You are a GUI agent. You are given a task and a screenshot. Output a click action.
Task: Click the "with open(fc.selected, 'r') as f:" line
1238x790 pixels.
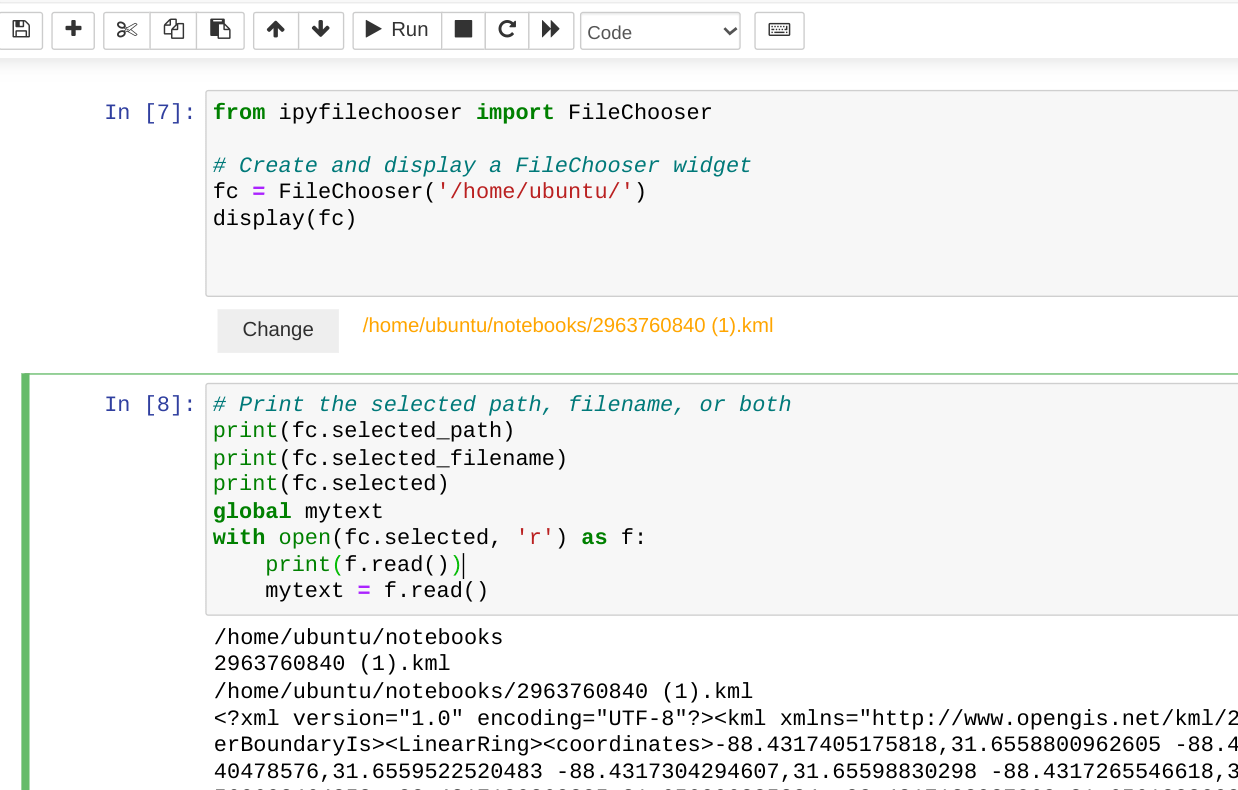pyautogui.click(x=430, y=538)
